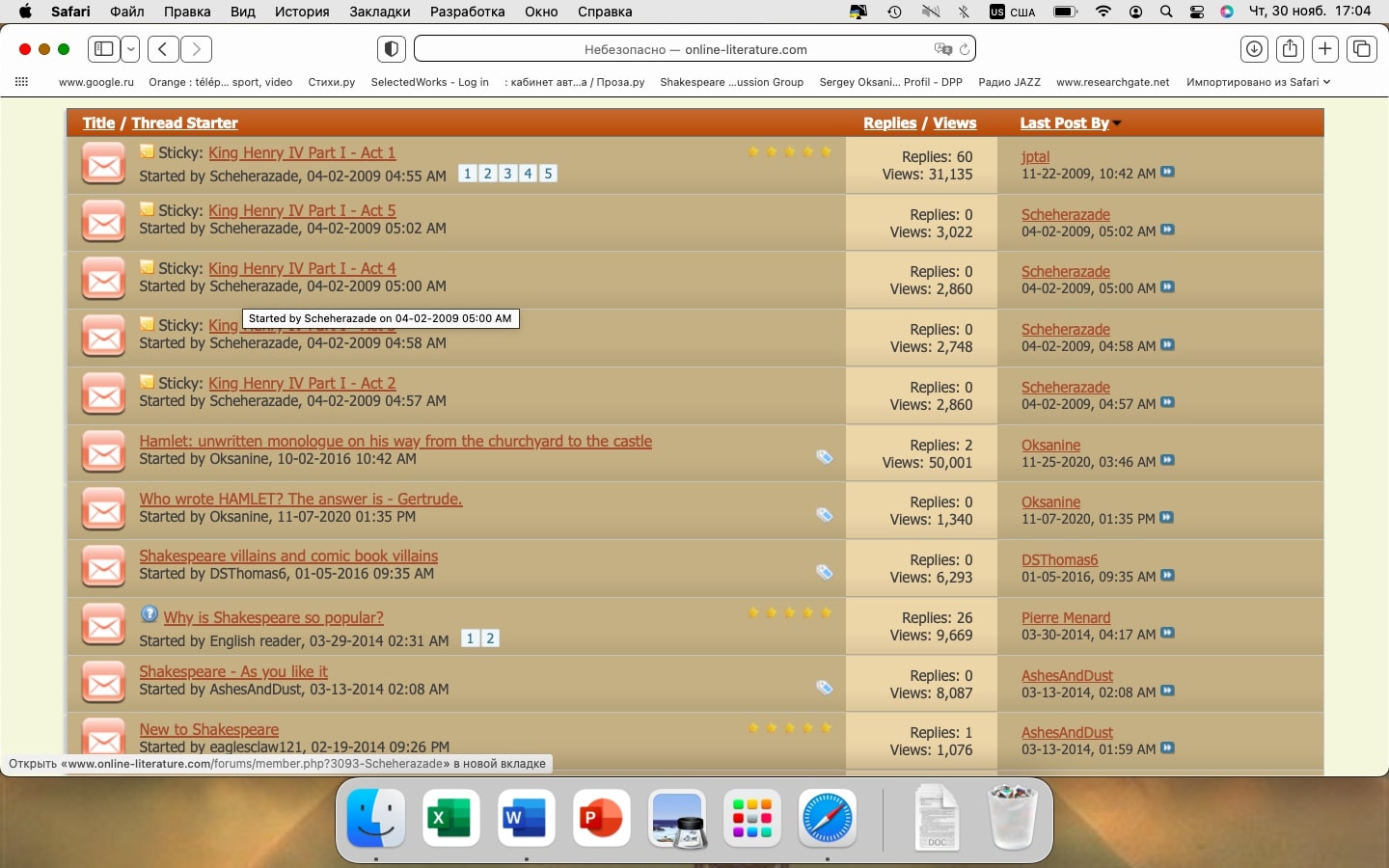Open thread King Henry IV Part I - Act 2
Screen dimensions: 1389x868
point(302,383)
